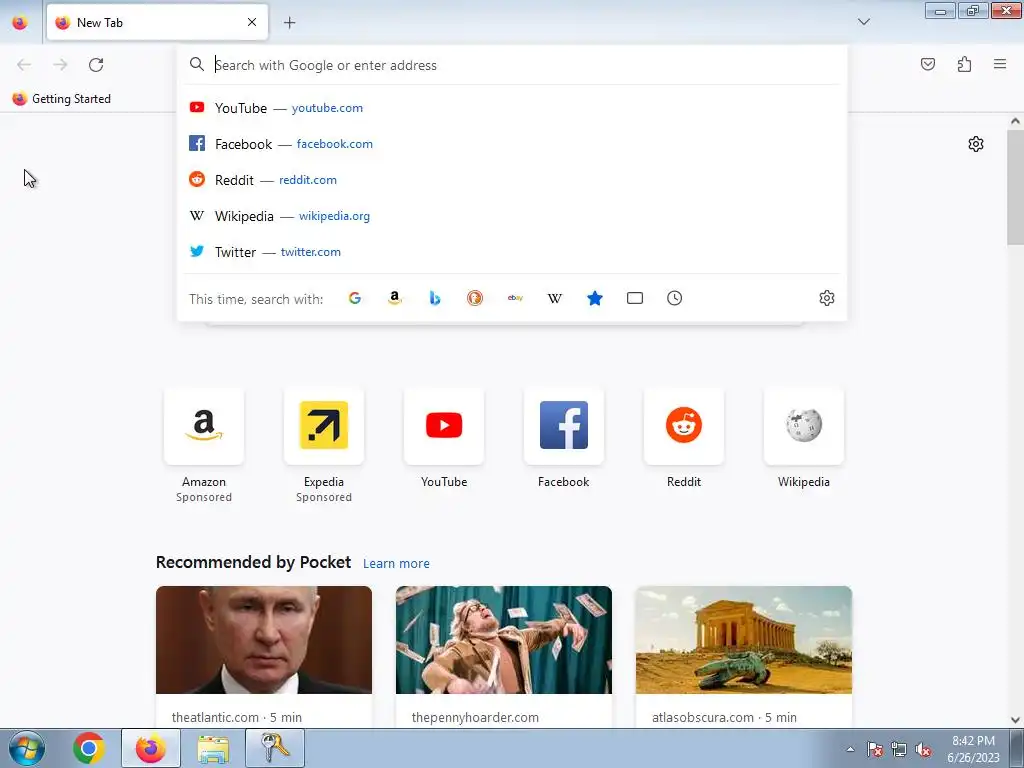
Task: Click scrollbar down arrow
Action: pos(1015,720)
